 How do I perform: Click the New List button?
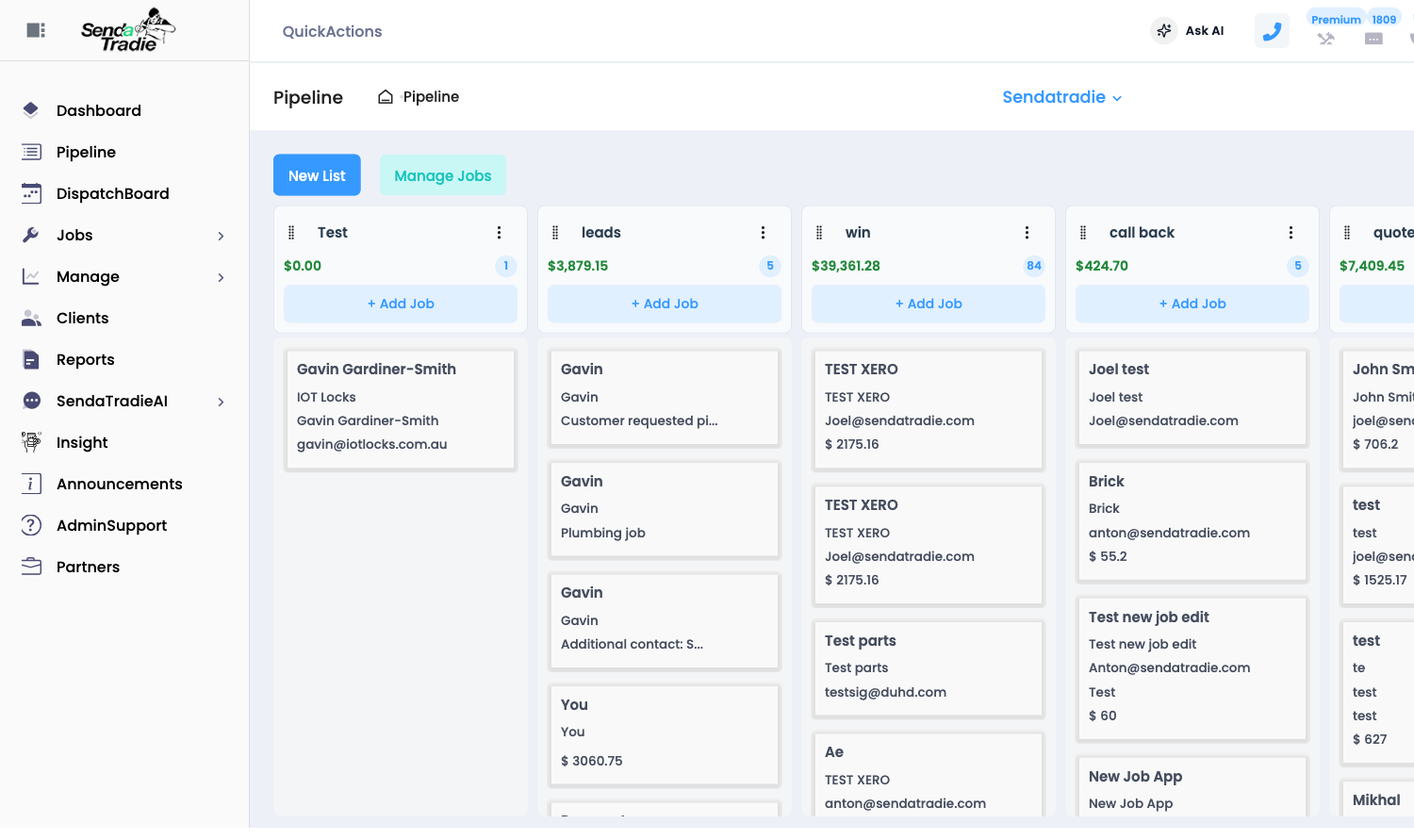317,175
